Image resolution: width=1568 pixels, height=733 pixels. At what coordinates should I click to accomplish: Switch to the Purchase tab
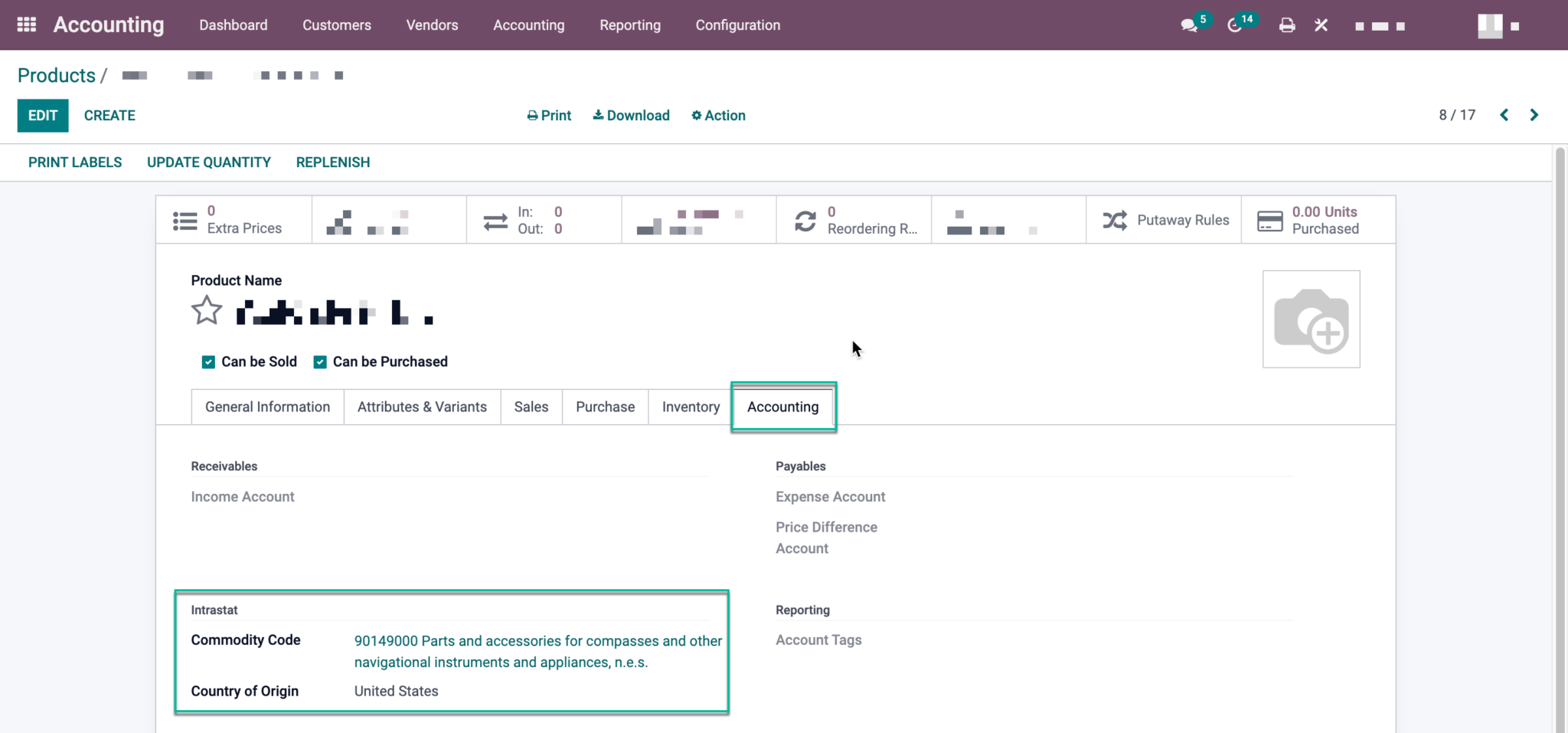(604, 407)
